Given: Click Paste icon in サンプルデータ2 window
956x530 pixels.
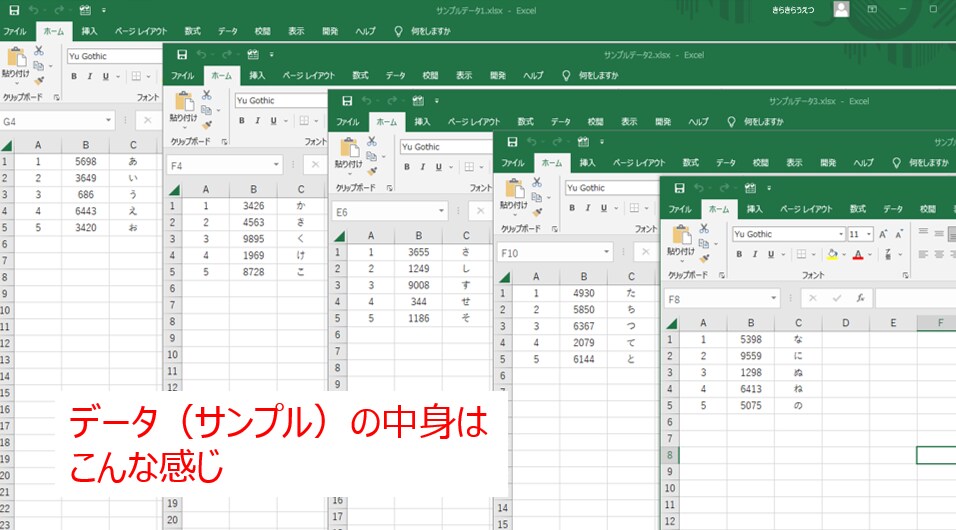Looking at the screenshot, I should pyautogui.click(x=184, y=102).
